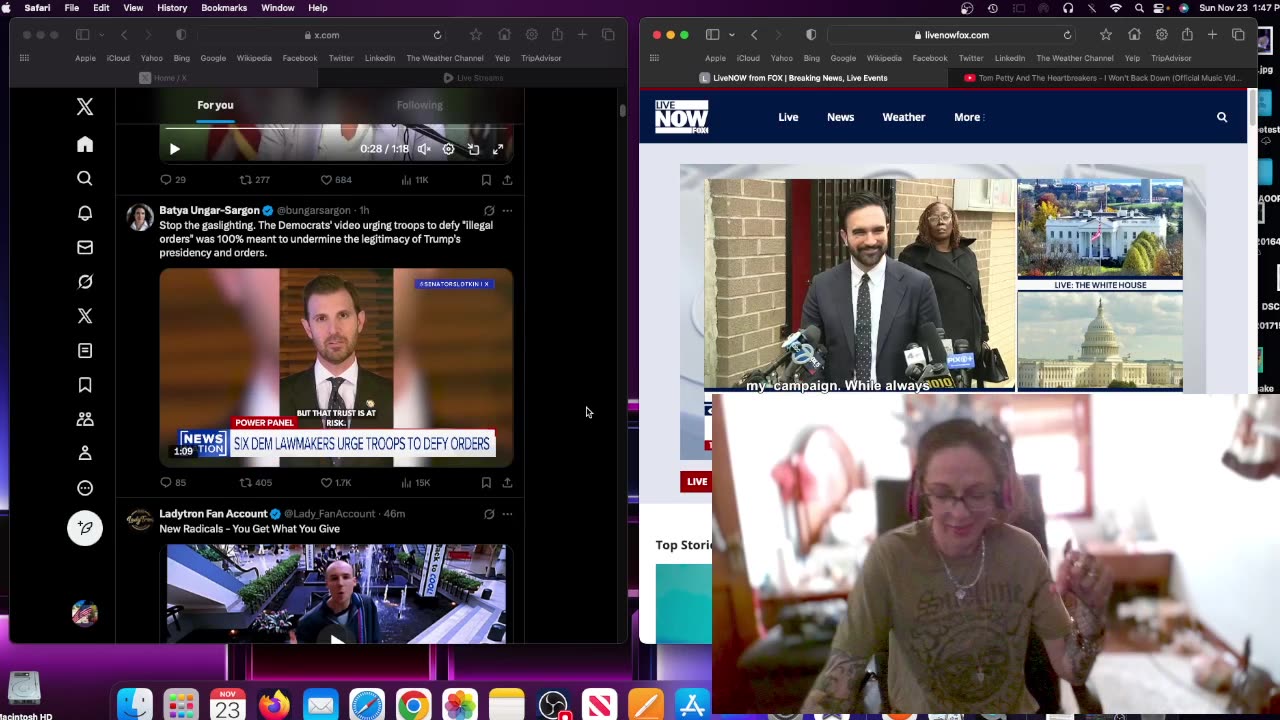Open Communities icon in X sidebar

pos(85,419)
